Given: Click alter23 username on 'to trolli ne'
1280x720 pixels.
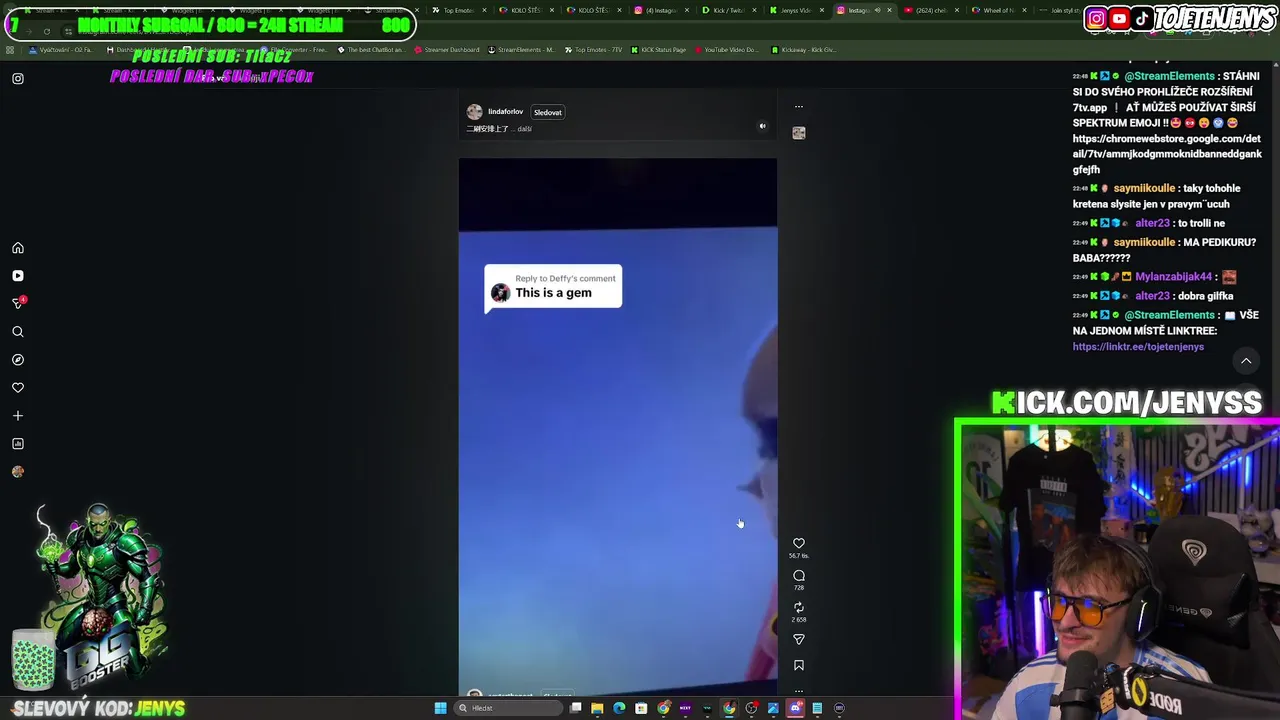Looking at the screenshot, I should 1152,223.
